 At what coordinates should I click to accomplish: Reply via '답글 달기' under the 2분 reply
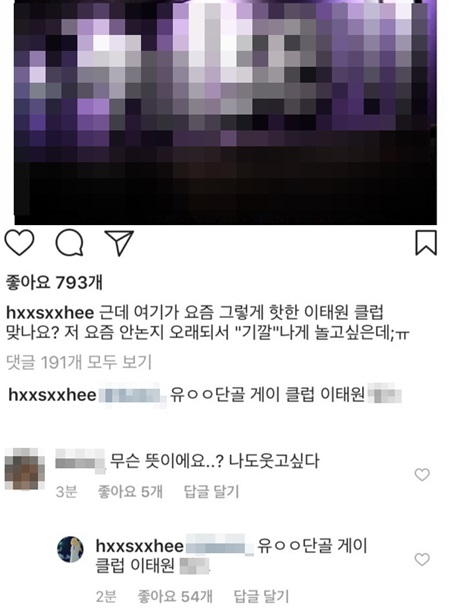click(261, 597)
